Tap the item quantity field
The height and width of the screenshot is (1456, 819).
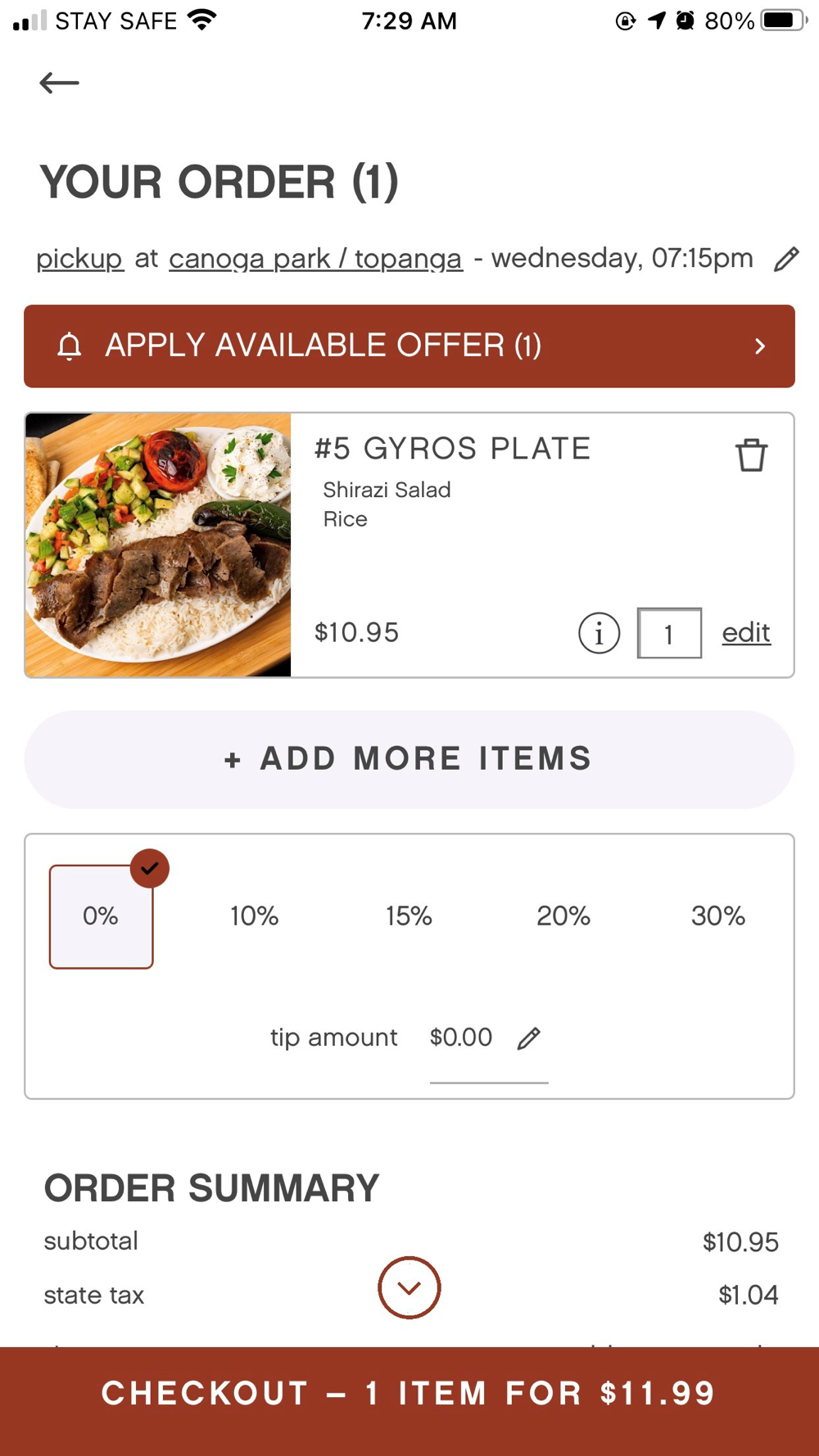[669, 633]
